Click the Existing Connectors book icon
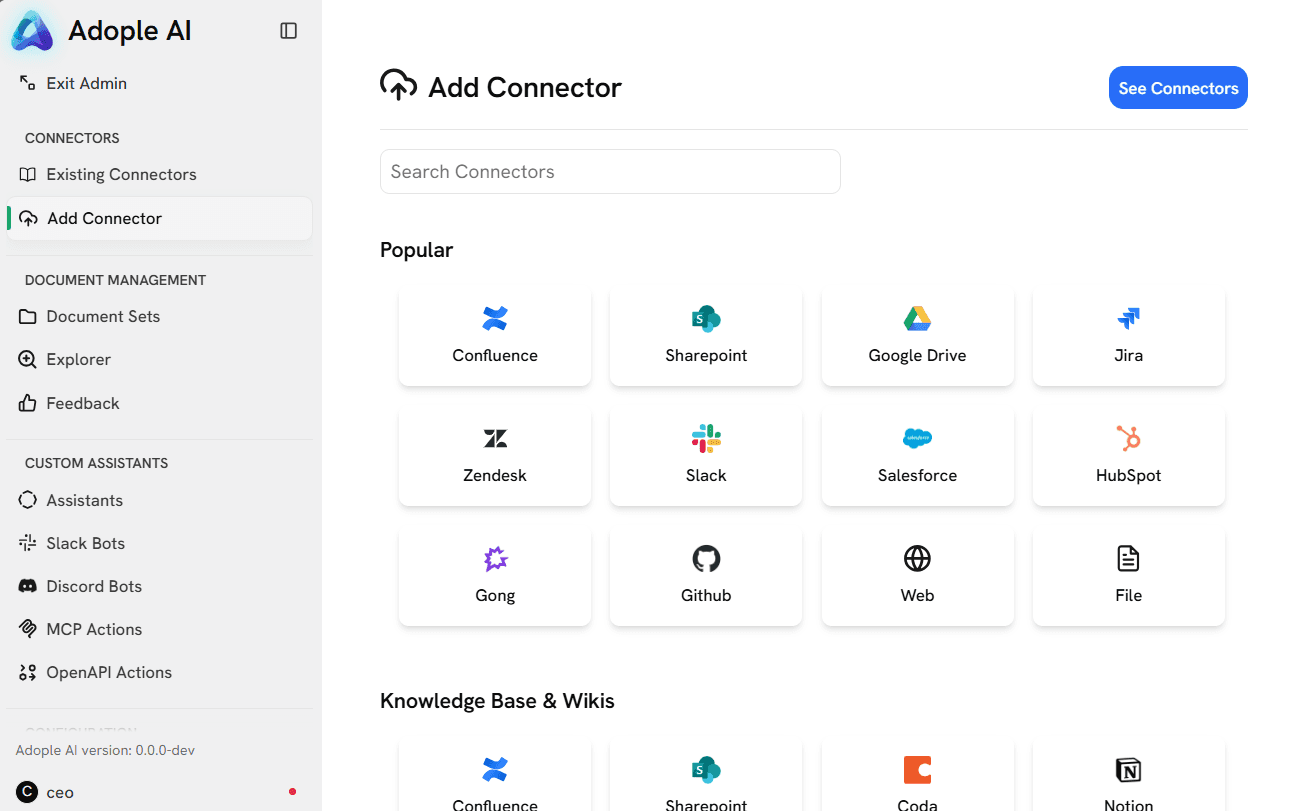This screenshot has height=811, width=1297. tap(28, 174)
